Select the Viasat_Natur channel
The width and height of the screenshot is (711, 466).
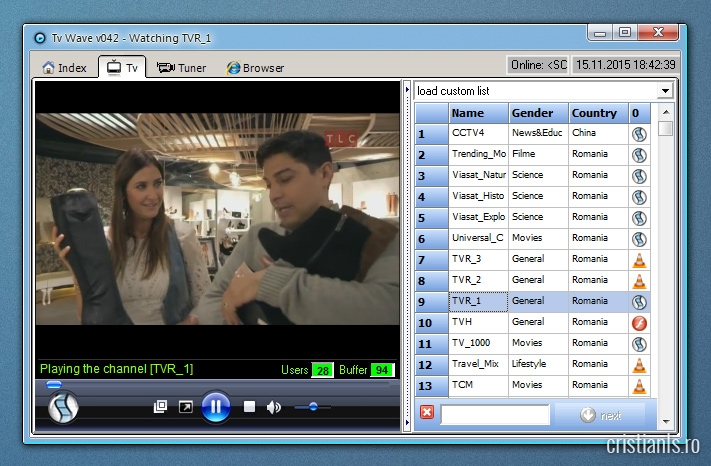click(x=478, y=175)
